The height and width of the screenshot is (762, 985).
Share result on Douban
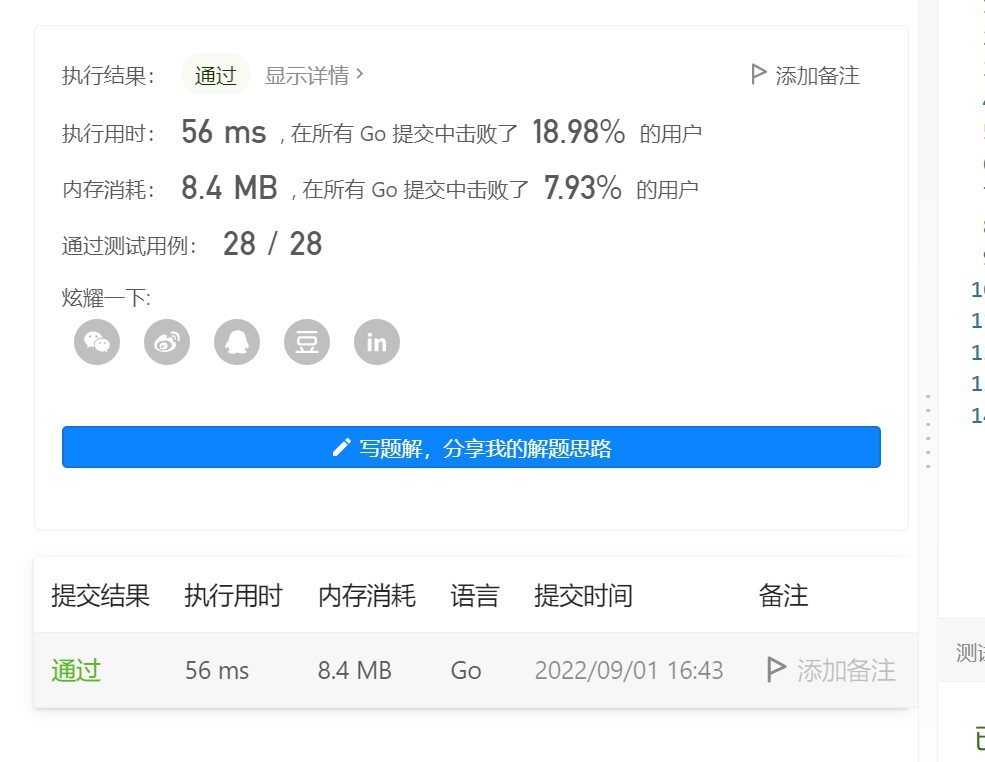point(306,342)
